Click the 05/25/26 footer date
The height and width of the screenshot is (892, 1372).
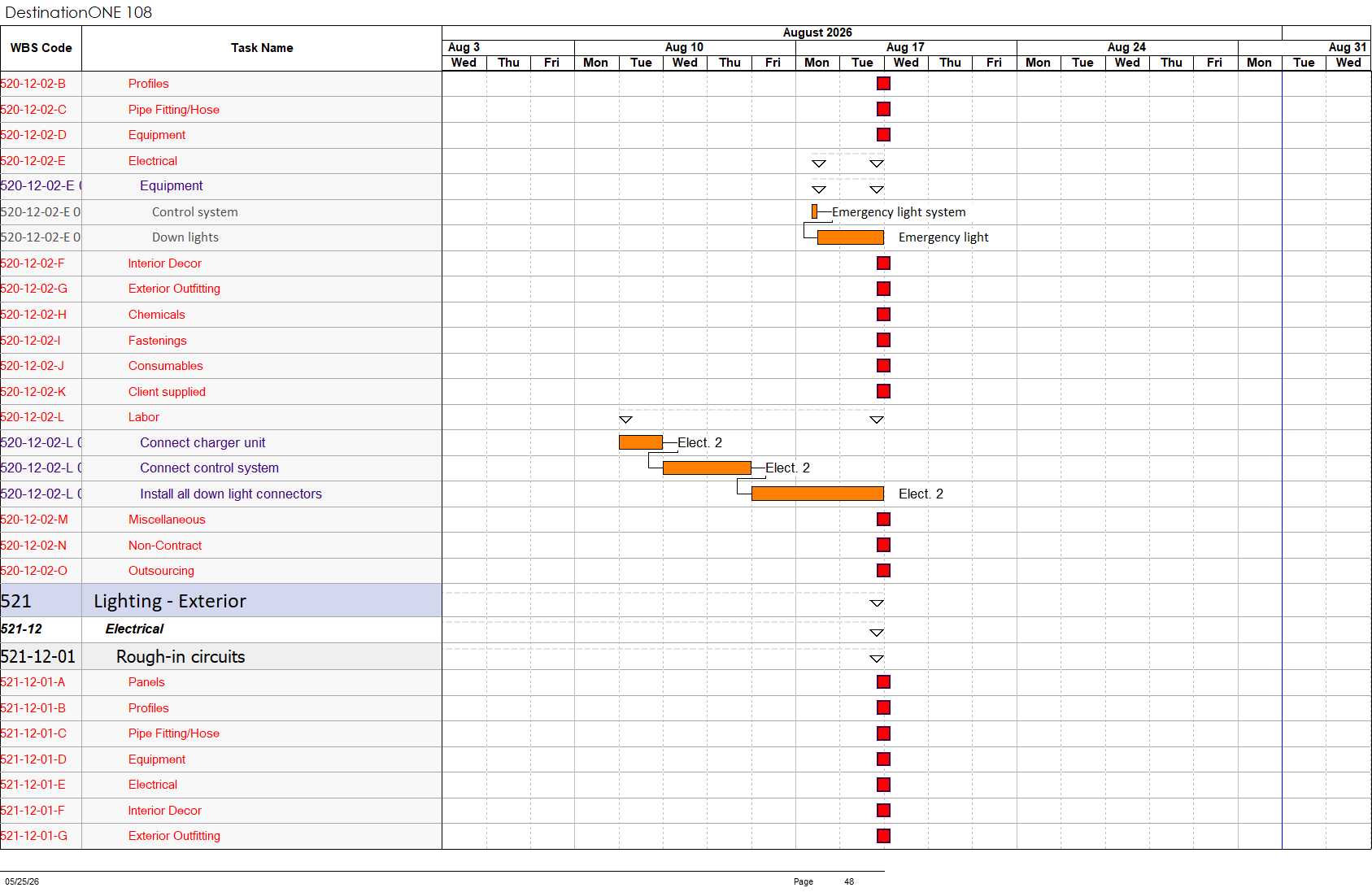click(x=22, y=881)
